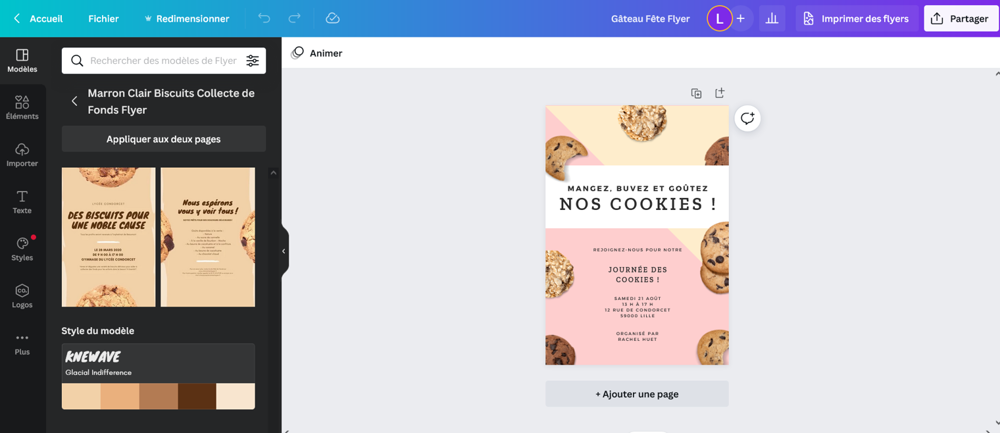Open search filters icon in template search

click(253, 61)
